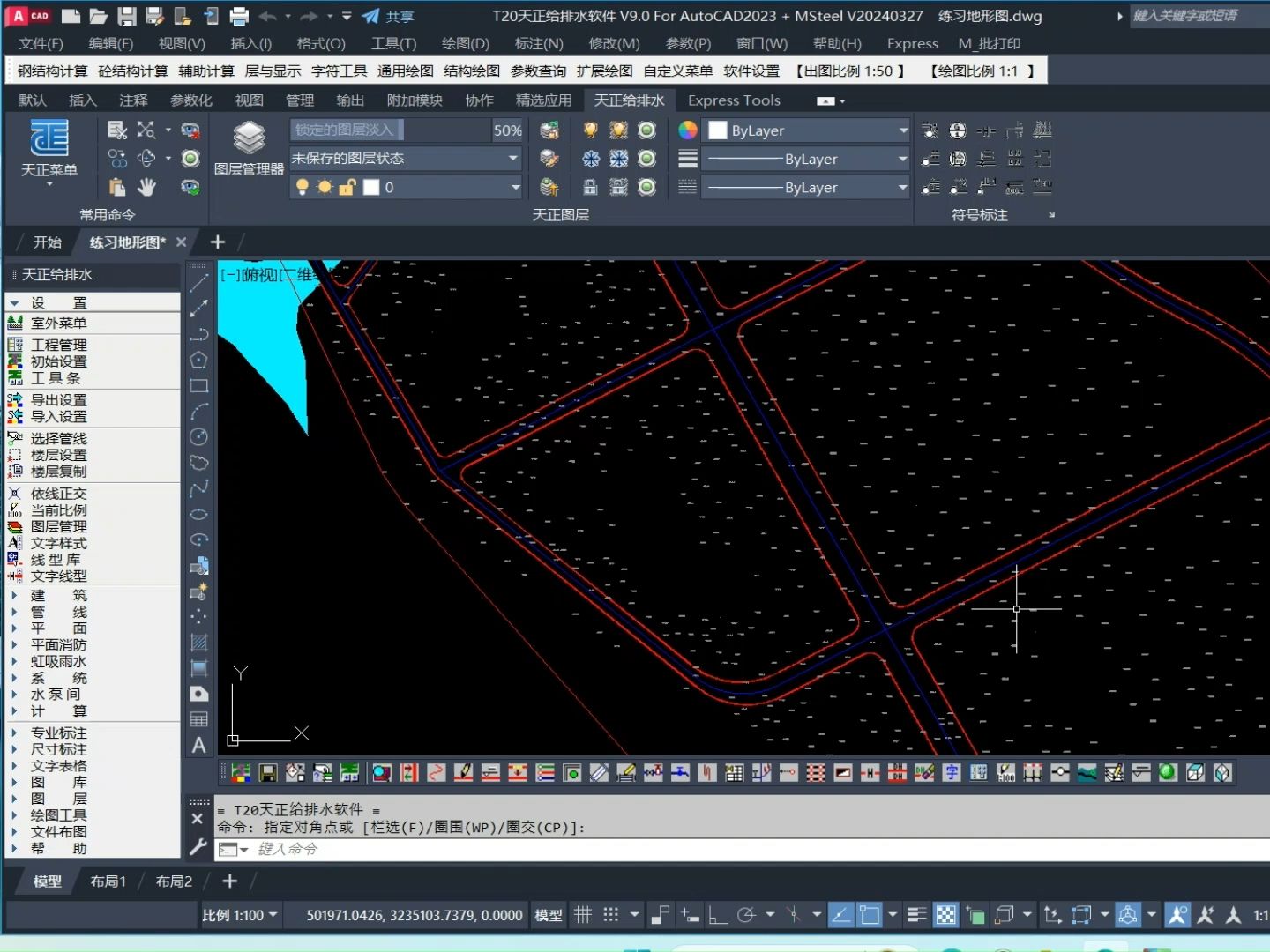The image size is (1270, 952).
Task: Open the ByLayer color dropdown
Action: pos(807,130)
